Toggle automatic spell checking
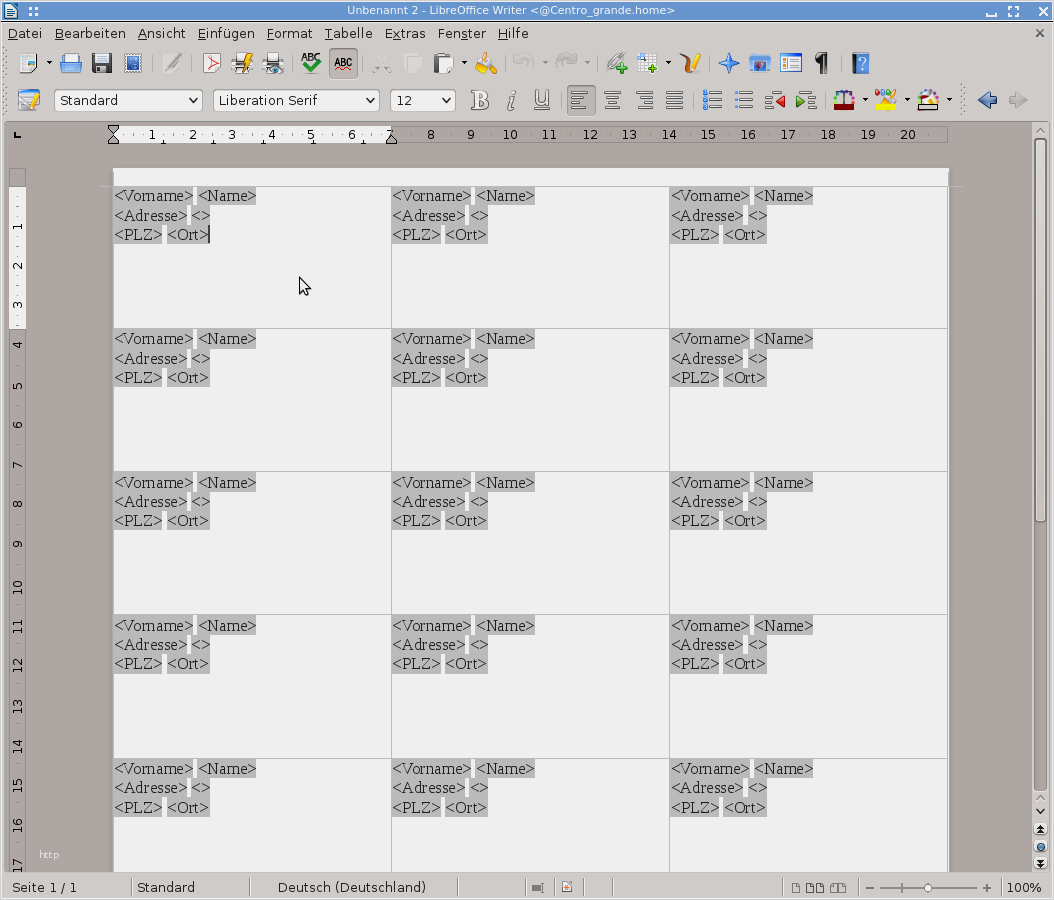 pyautogui.click(x=343, y=63)
